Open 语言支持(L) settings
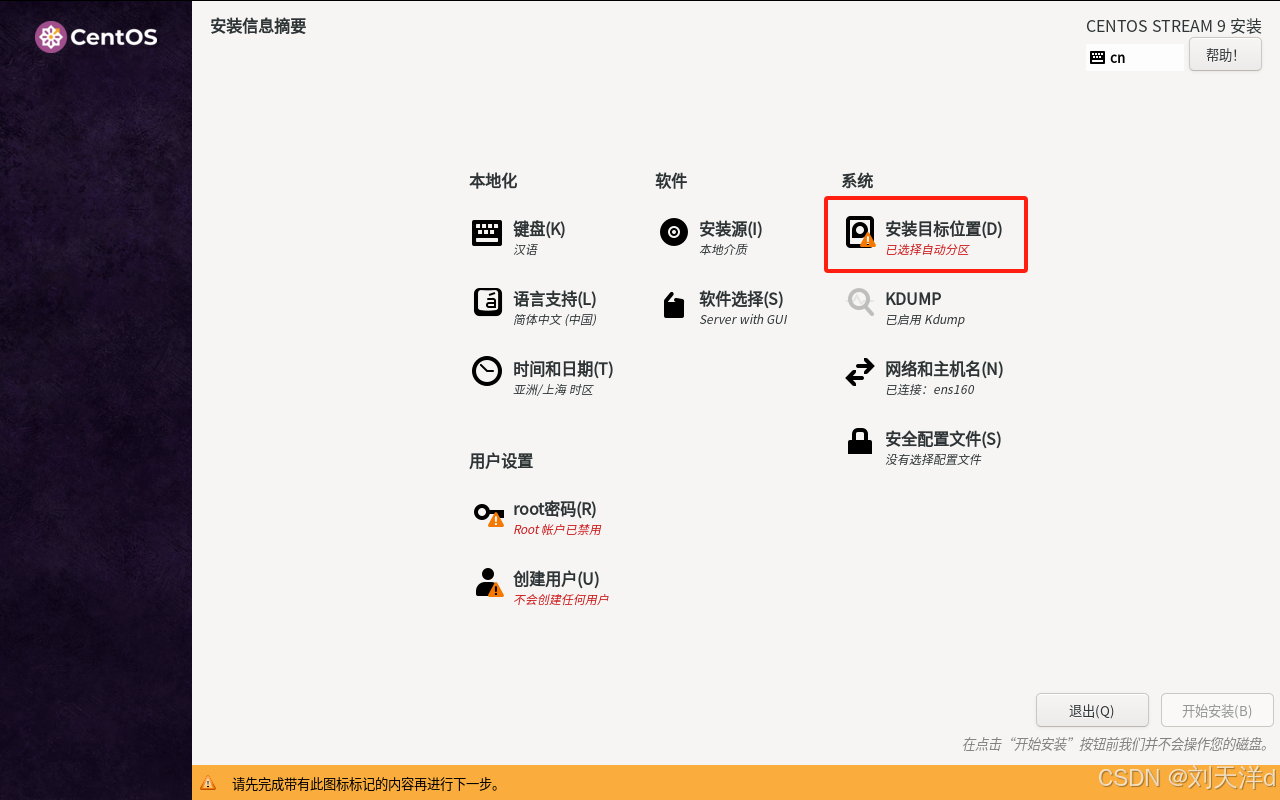The image size is (1280, 800). 555,299
